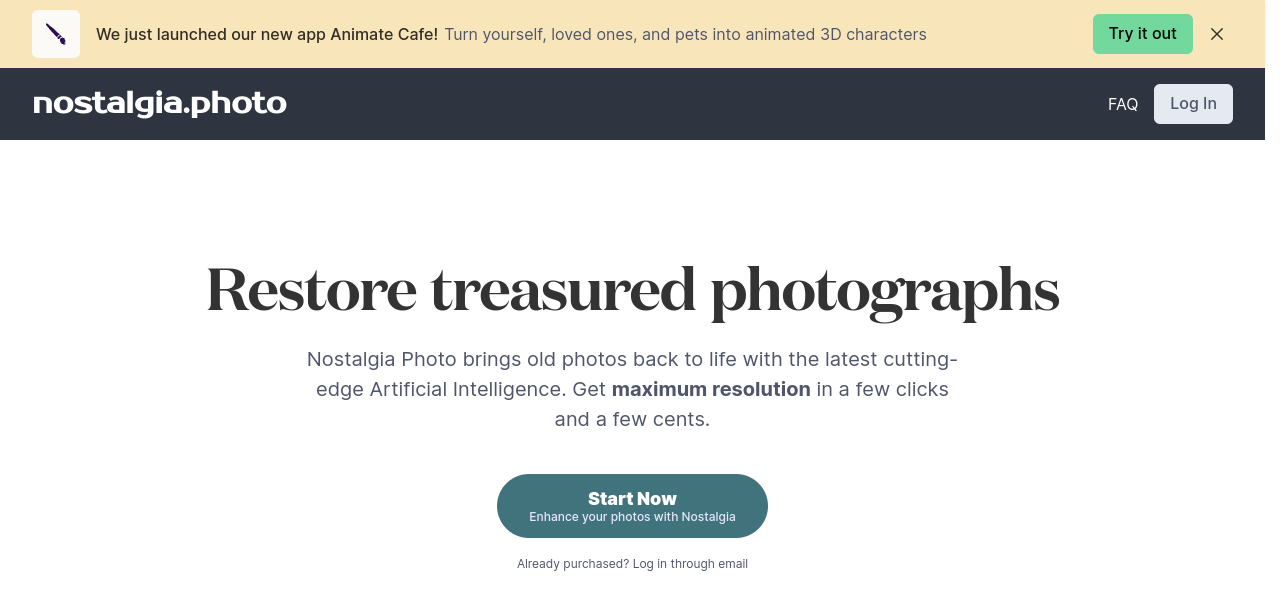Click the Enhance your photos with Nostalgia subtitle
This screenshot has height=600, width=1280.
(x=632, y=517)
